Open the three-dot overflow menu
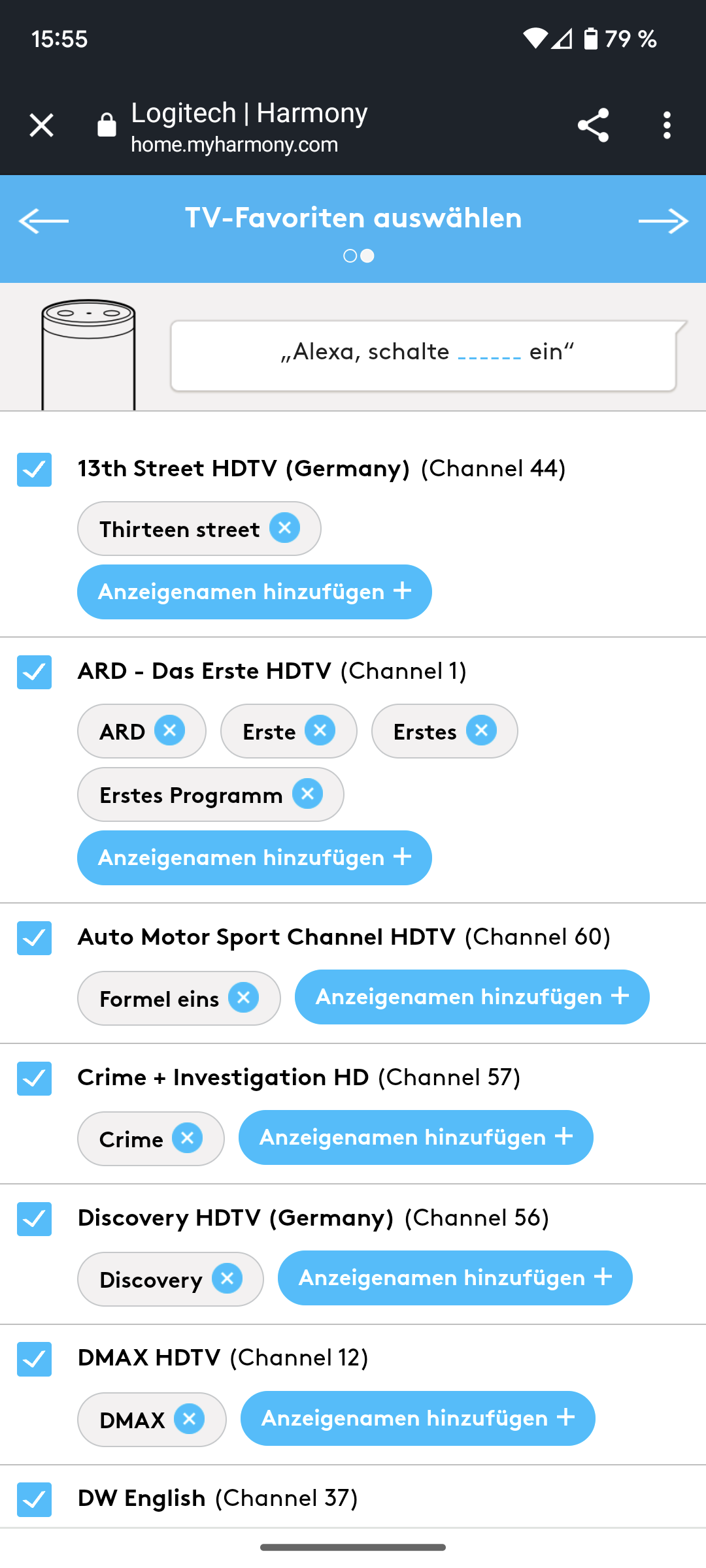 pos(667,125)
